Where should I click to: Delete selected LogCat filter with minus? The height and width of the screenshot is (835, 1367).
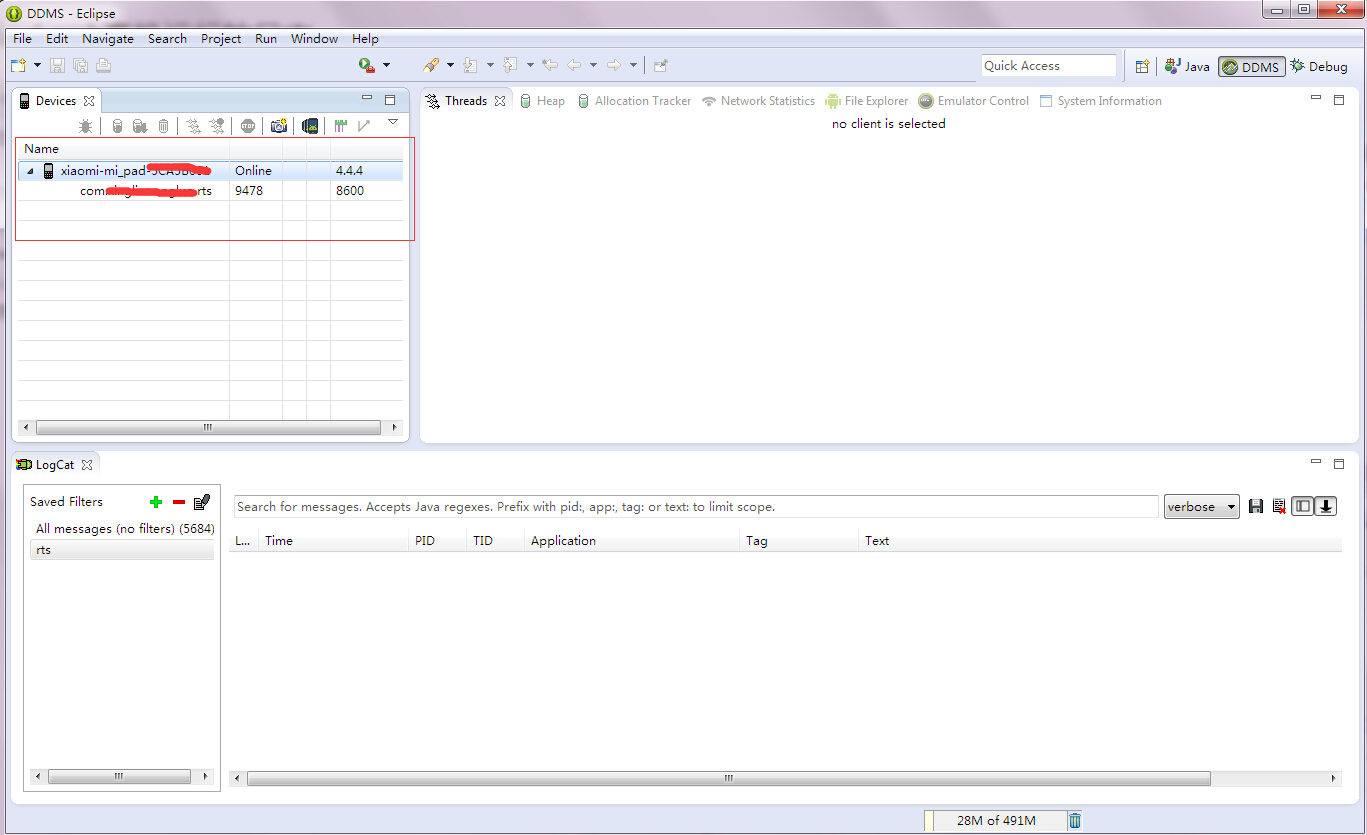[x=179, y=502]
